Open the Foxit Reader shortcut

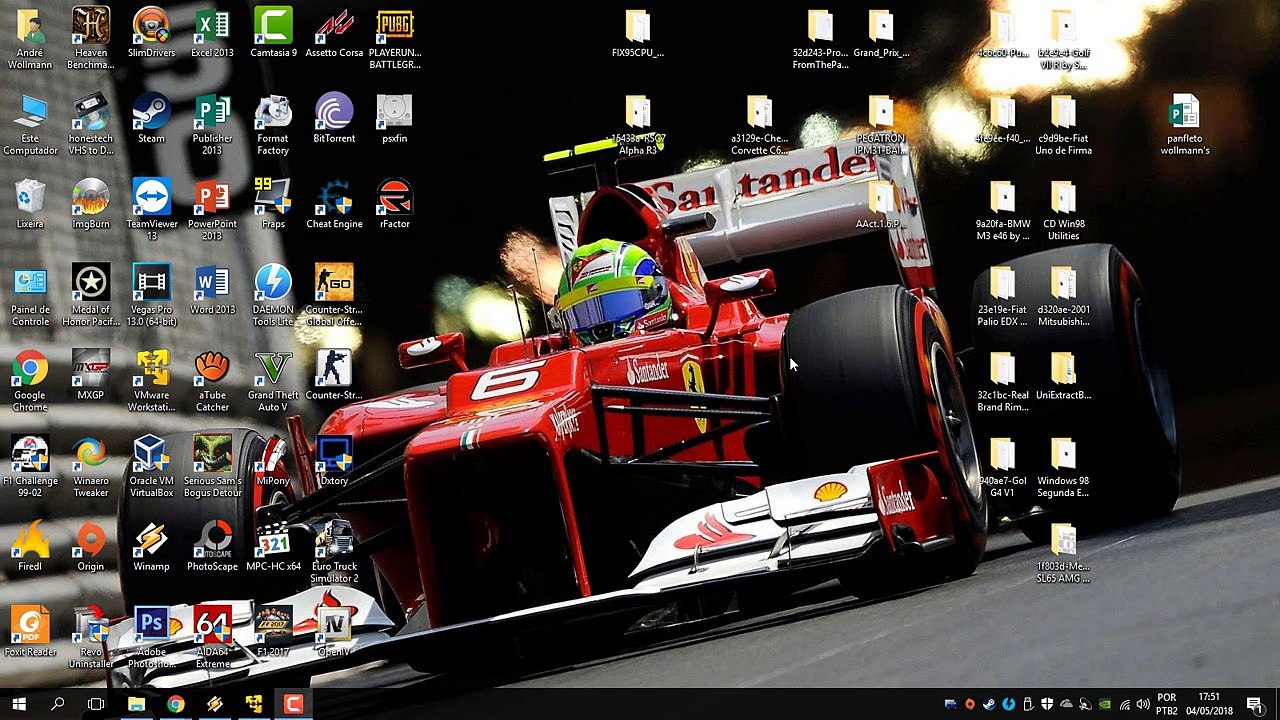(30, 632)
